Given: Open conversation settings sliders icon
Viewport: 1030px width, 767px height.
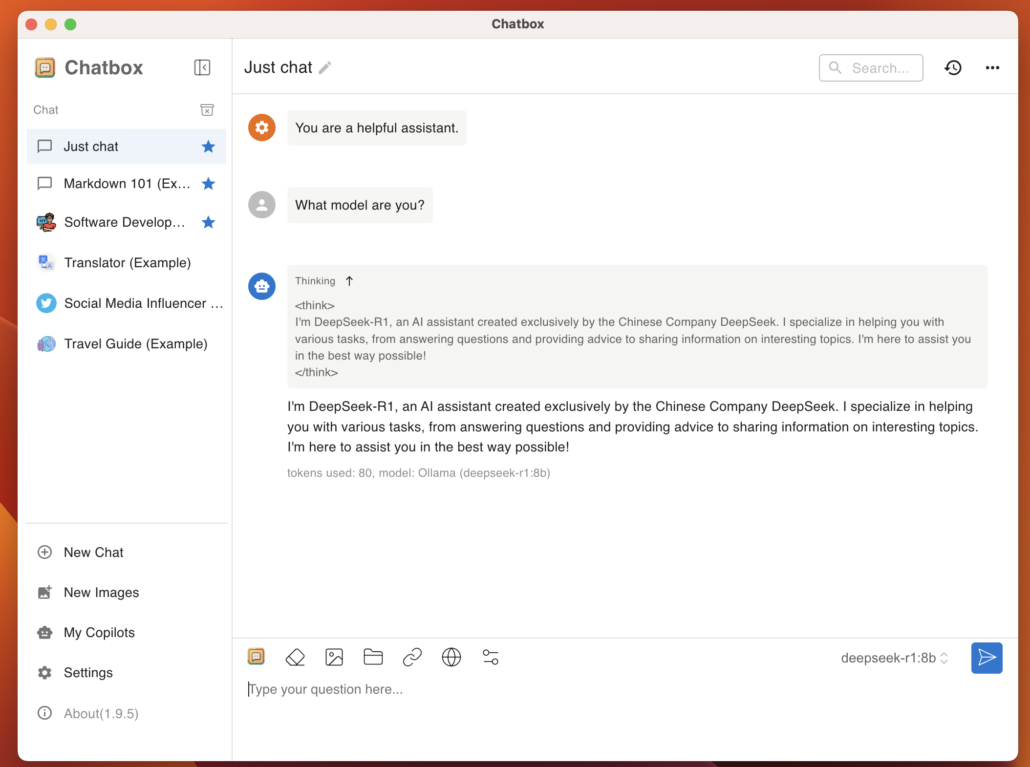Looking at the screenshot, I should (x=491, y=657).
